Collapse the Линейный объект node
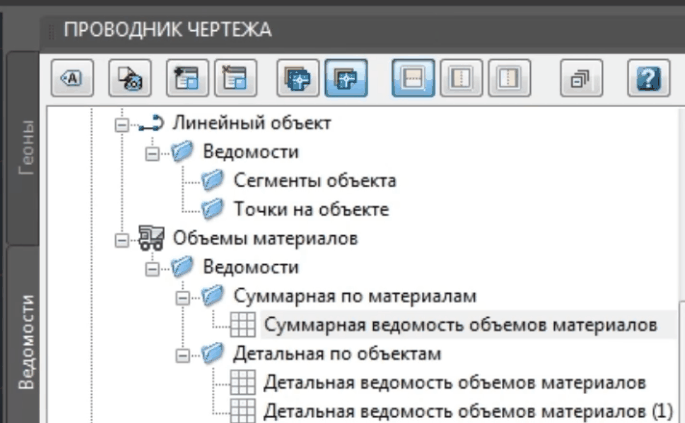 121,125
